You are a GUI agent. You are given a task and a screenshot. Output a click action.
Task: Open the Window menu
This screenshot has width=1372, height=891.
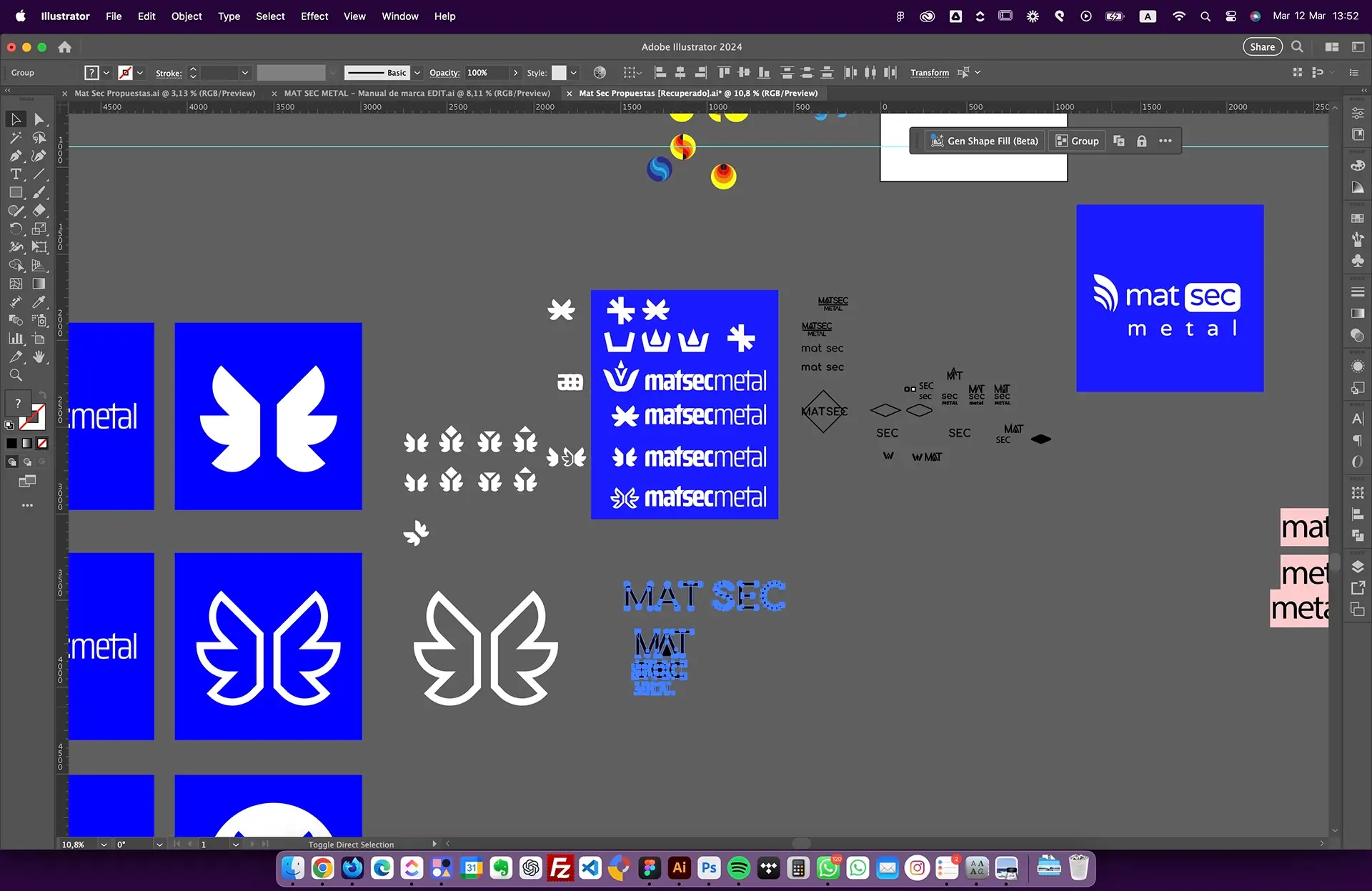(x=399, y=16)
